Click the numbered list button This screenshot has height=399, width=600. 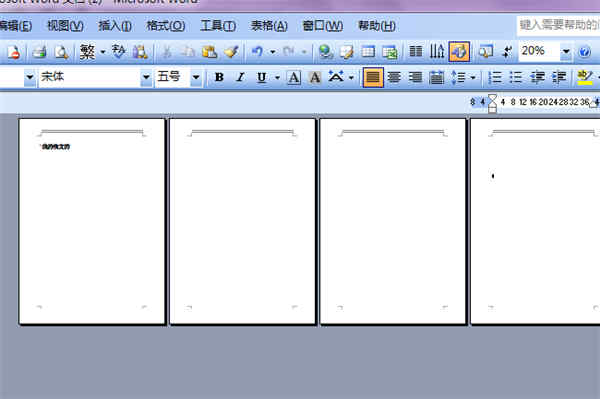pos(495,78)
